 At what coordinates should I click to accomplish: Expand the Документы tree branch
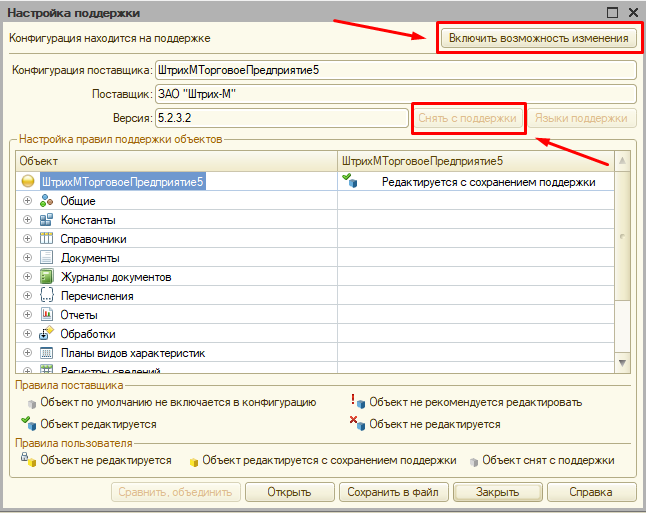click(x=27, y=258)
